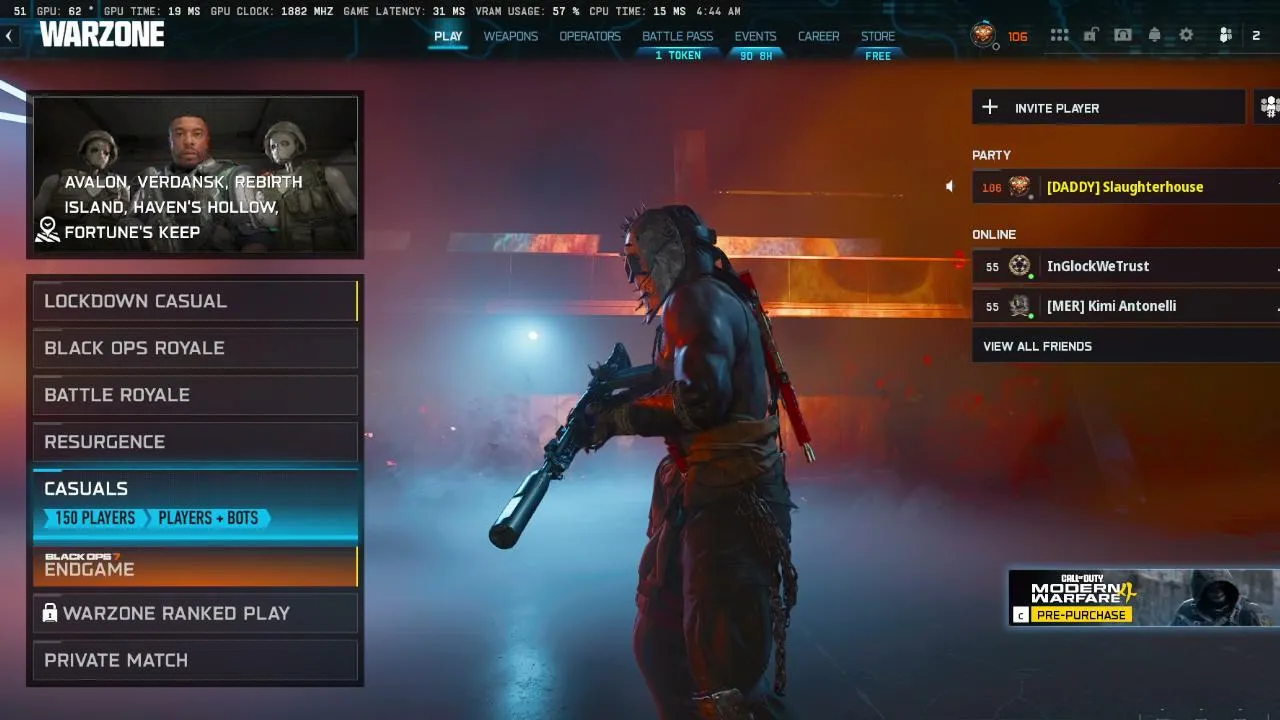Open PRIVATE MATCH
Image resolution: width=1280 pixels, height=720 pixels.
coord(195,660)
